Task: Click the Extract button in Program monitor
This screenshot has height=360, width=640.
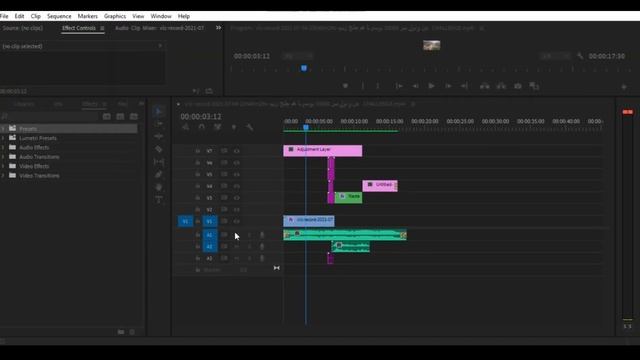Action: pyautogui.click(x=501, y=86)
